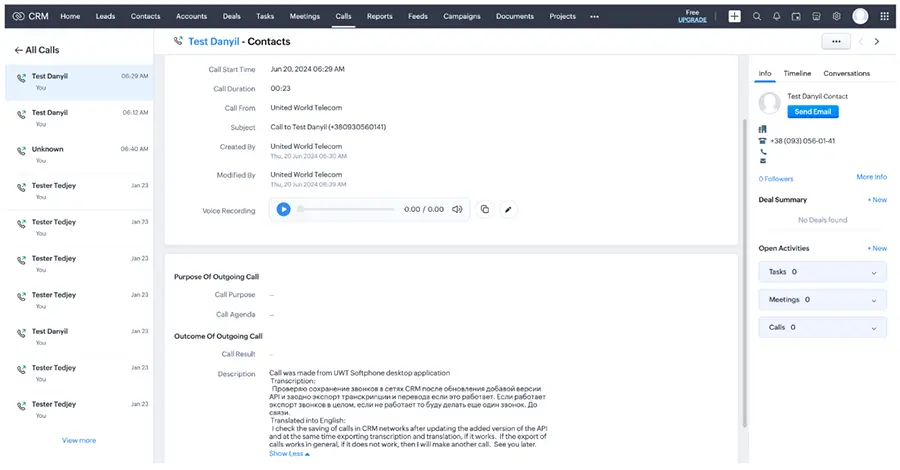Edit the voice recording pencil icon
The height and width of the screenshot is (470, 900).
click(x=508, y=209)
